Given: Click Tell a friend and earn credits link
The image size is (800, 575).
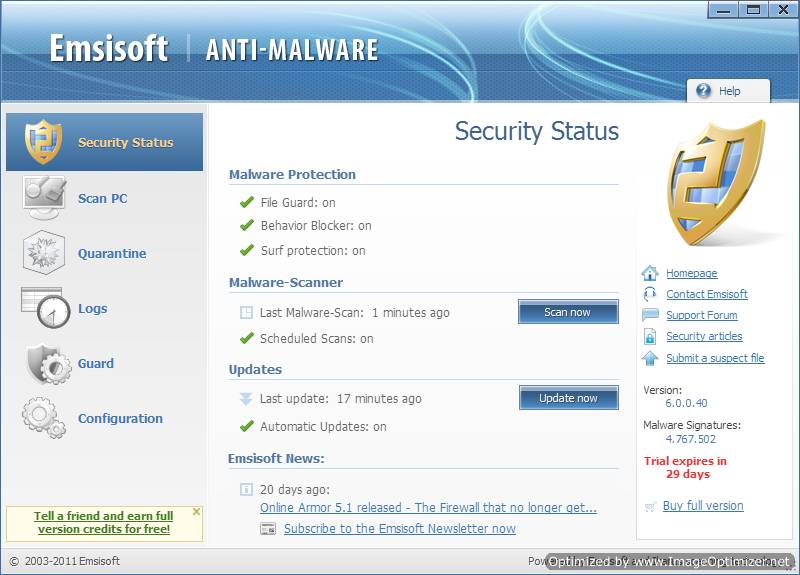Looking at the screenshot, I should [x=104, y=522].
